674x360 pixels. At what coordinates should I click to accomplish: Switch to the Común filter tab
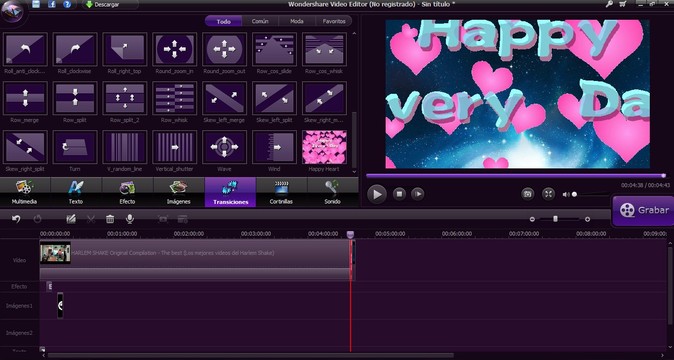[260, 21]
